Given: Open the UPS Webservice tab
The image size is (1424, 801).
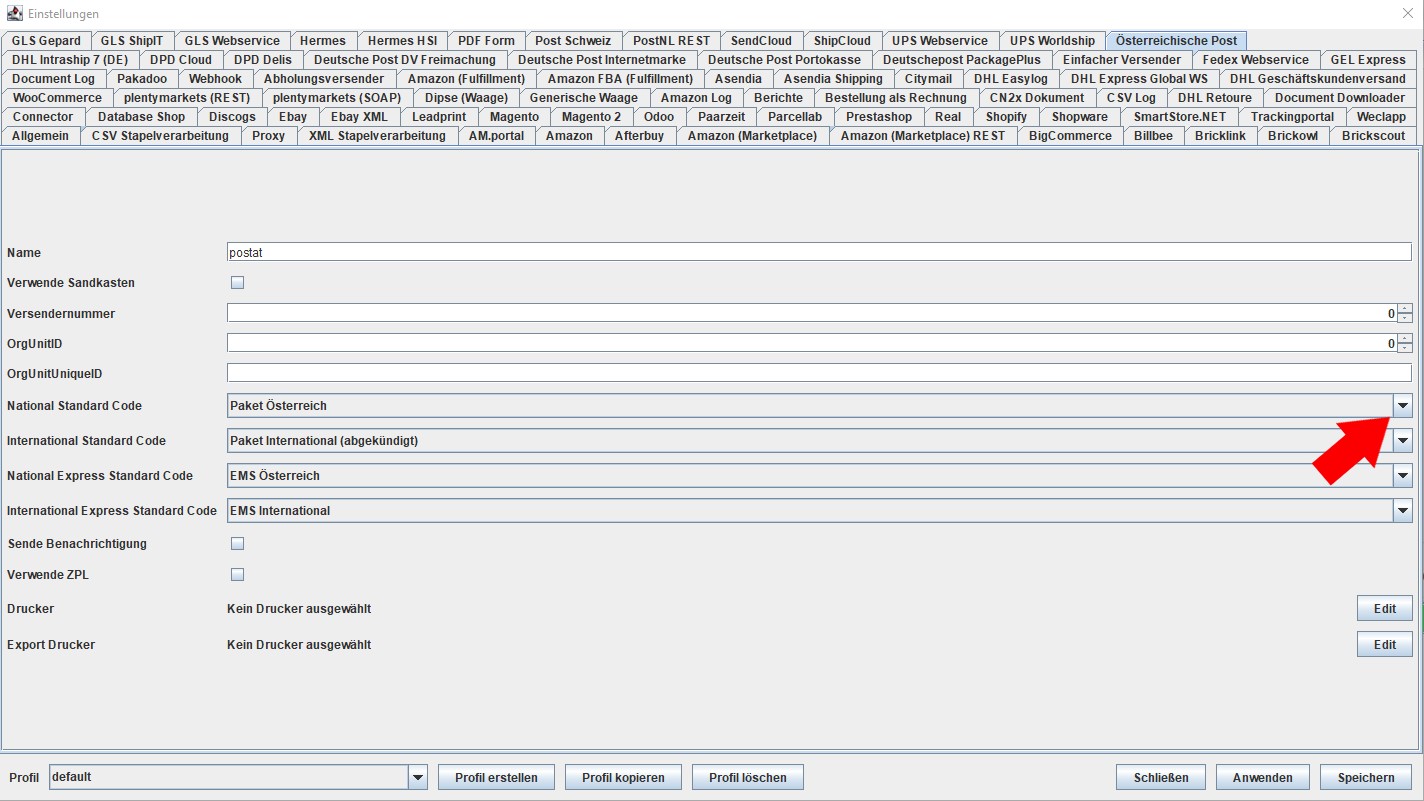Looking at the screenshot, I should point(940,41).
